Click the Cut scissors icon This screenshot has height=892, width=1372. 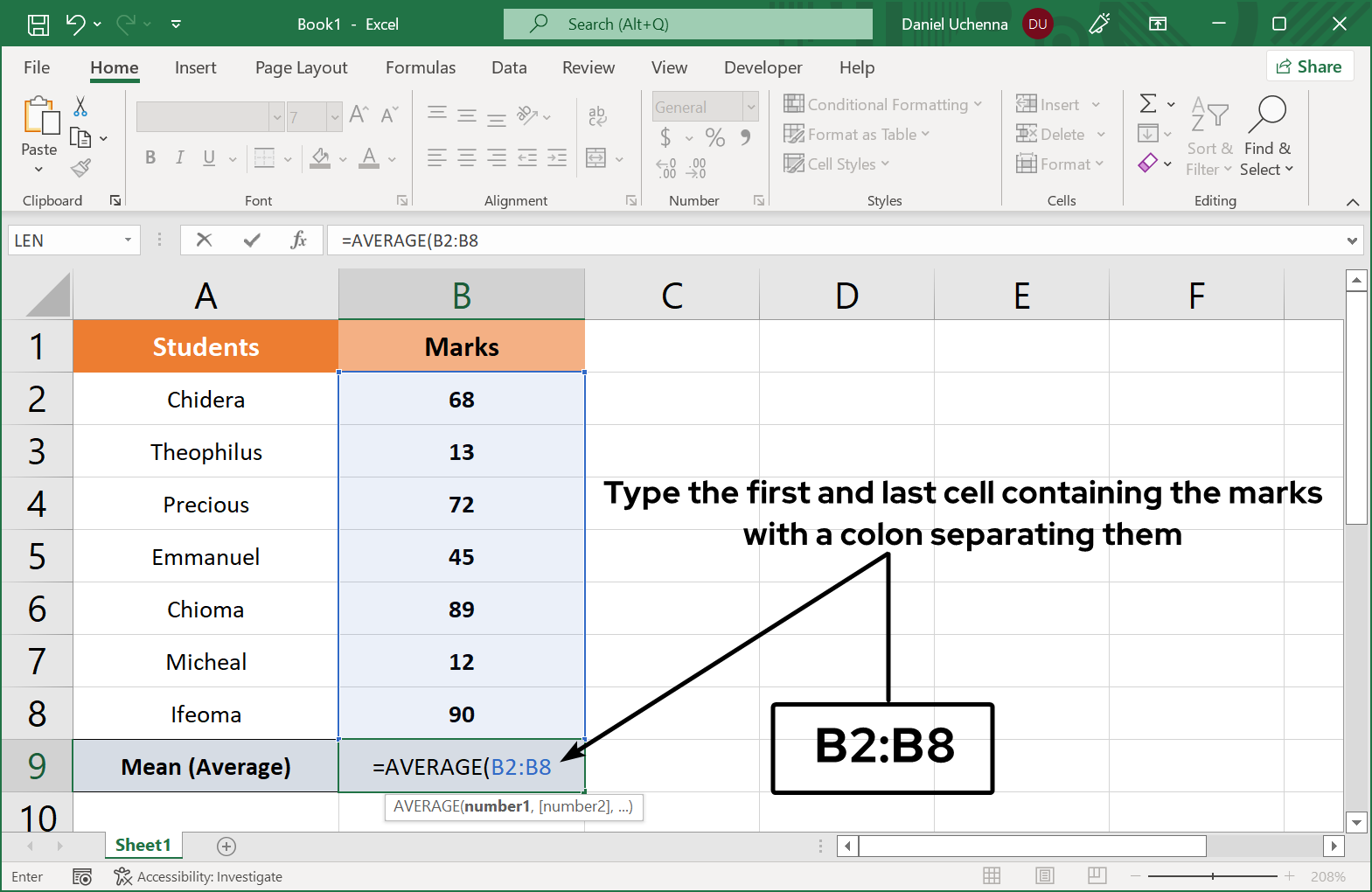coord(80,107)
